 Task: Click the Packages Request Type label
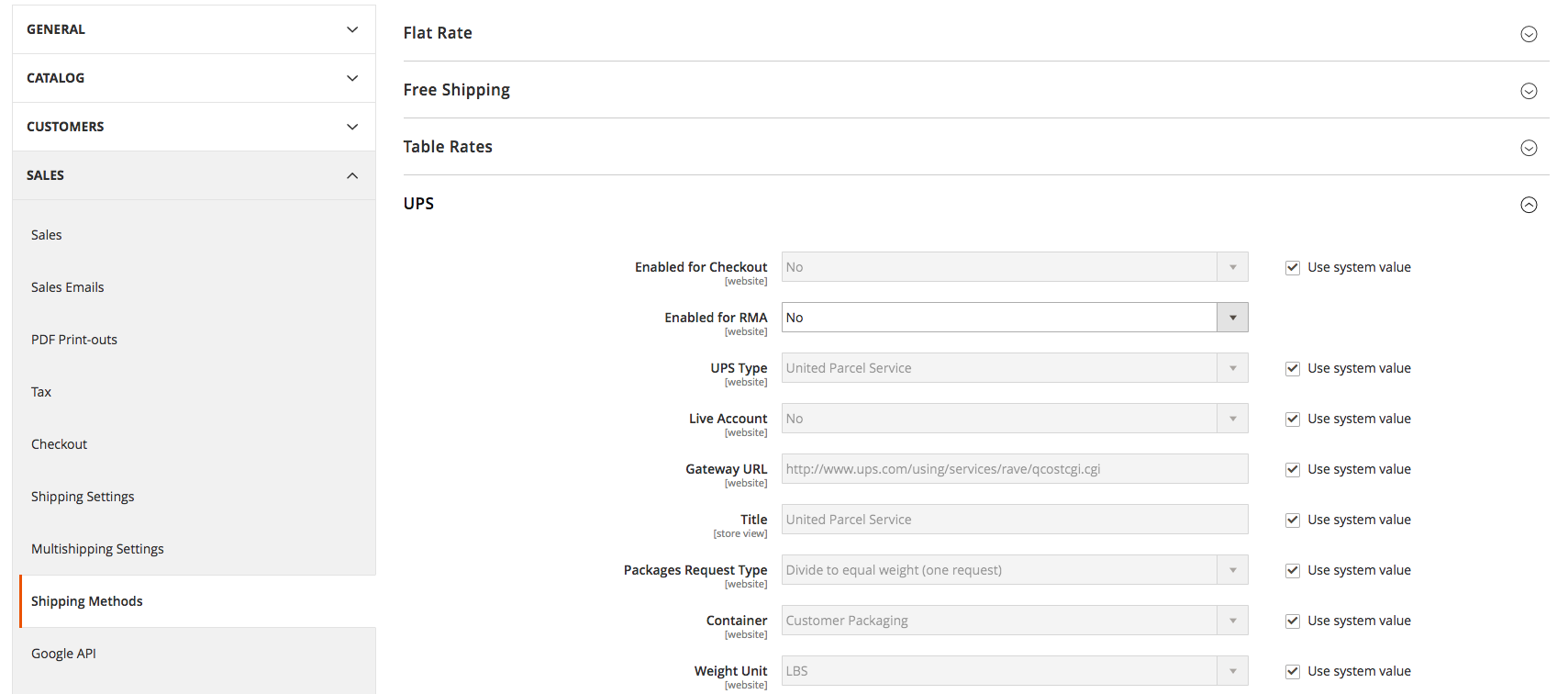point(695,570)
